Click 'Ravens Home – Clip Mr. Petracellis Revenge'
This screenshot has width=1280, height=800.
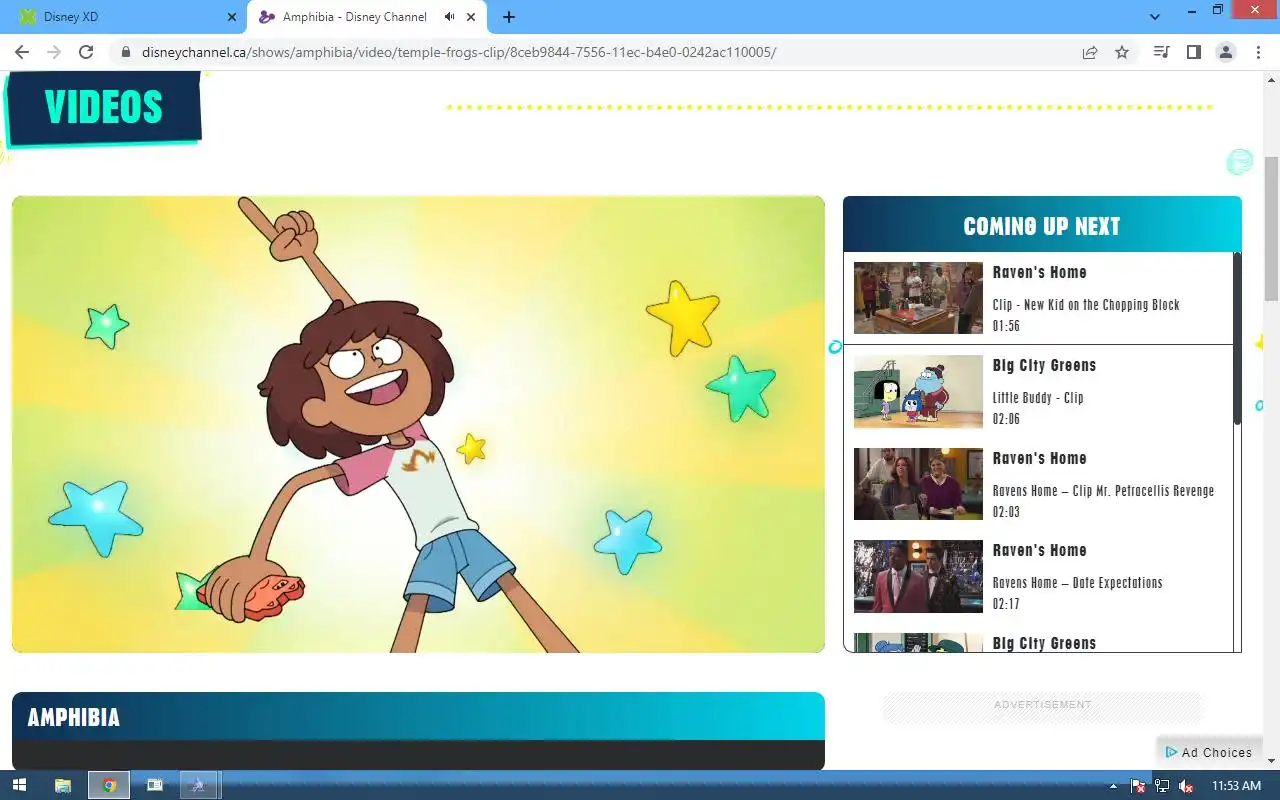click(1103, 490)
